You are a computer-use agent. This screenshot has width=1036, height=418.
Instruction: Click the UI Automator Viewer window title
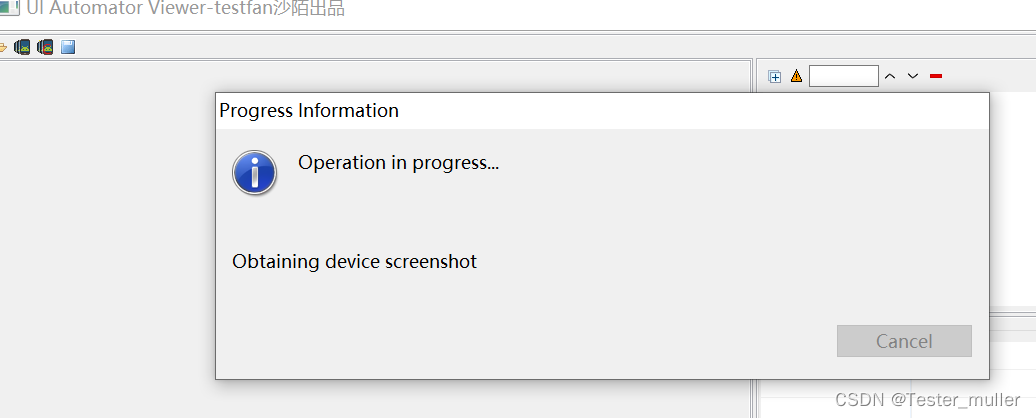point(186,8)
